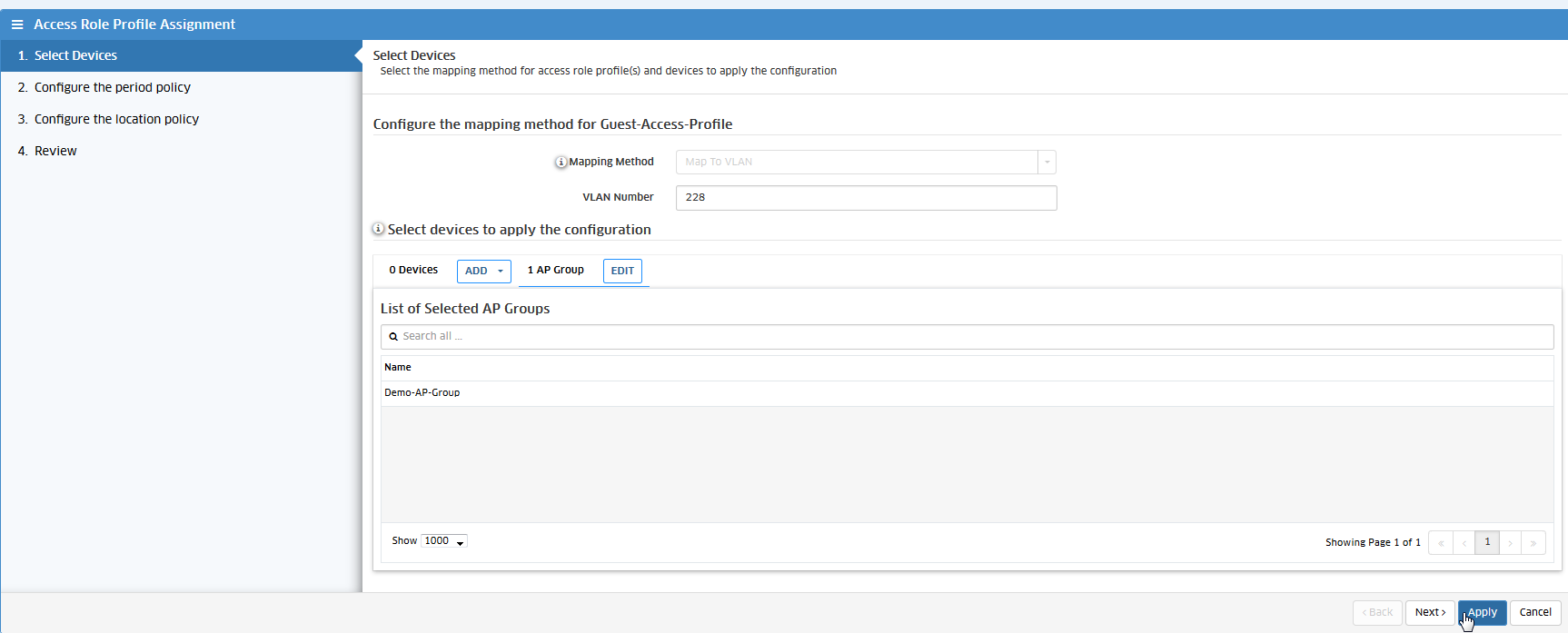Screen dimensions: 1568x633
Task: Click the EDIT AP Group button
Action: 622,271
